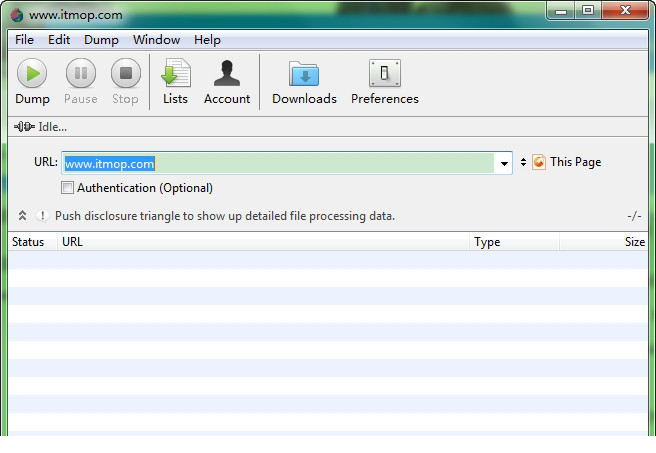Click the This Page icon
This screenshot has width=656, height=453.
(x=539, y=162)
